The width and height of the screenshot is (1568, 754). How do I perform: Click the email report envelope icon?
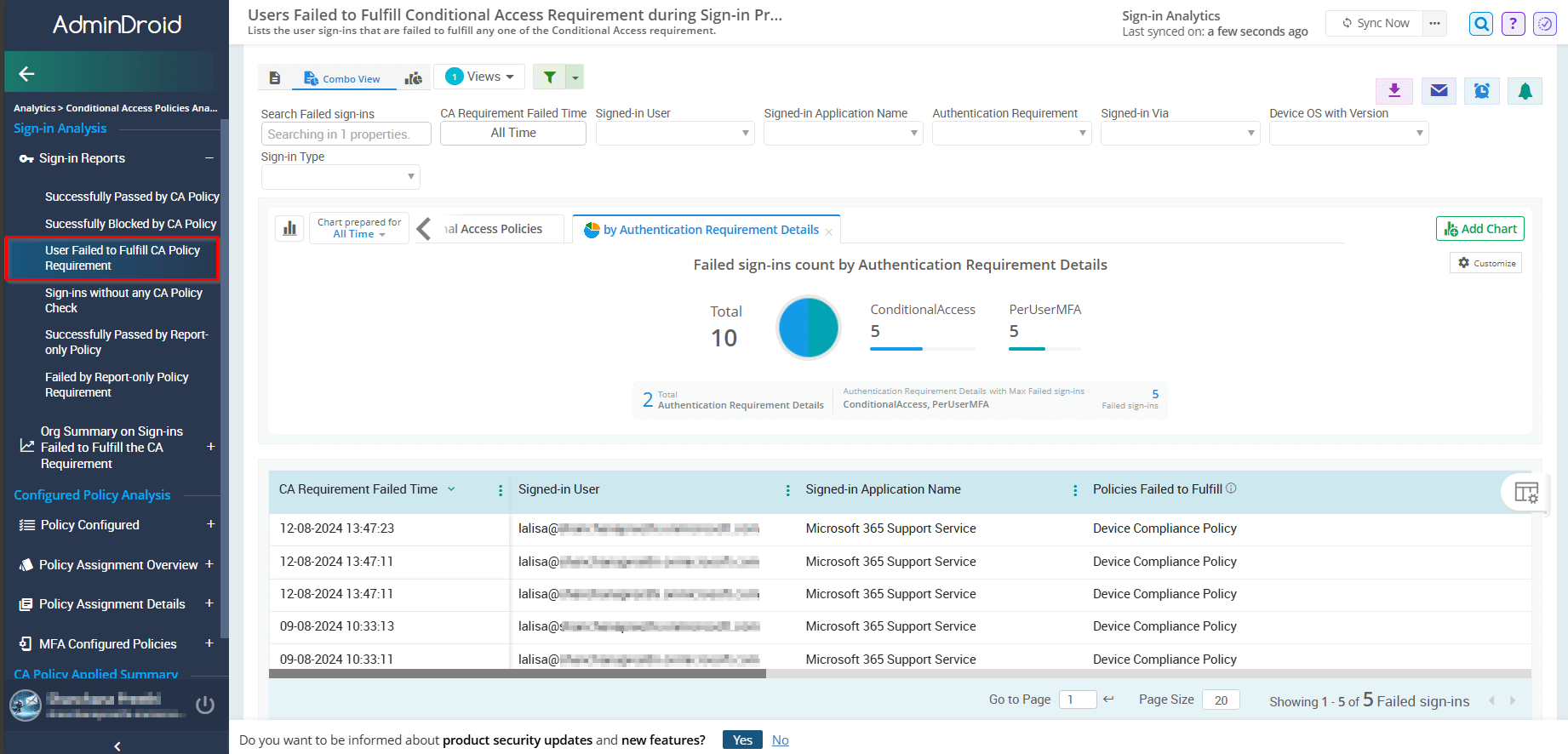click(x=1439, y=90)
